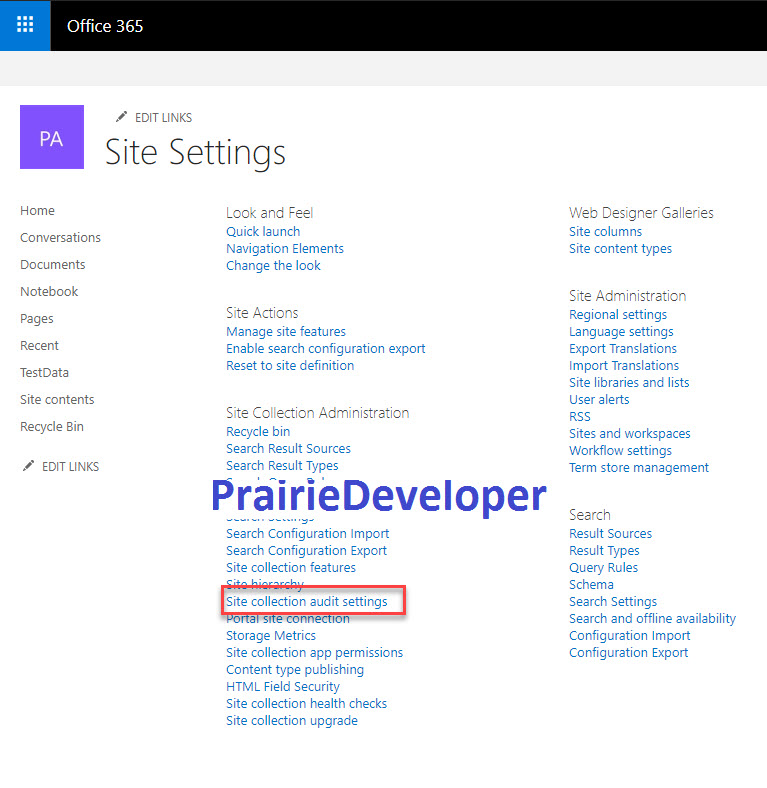The height and width of the screenshot is (788, 767).
Task: Open Site collection health checks
Action: click(x=307, y=704)
